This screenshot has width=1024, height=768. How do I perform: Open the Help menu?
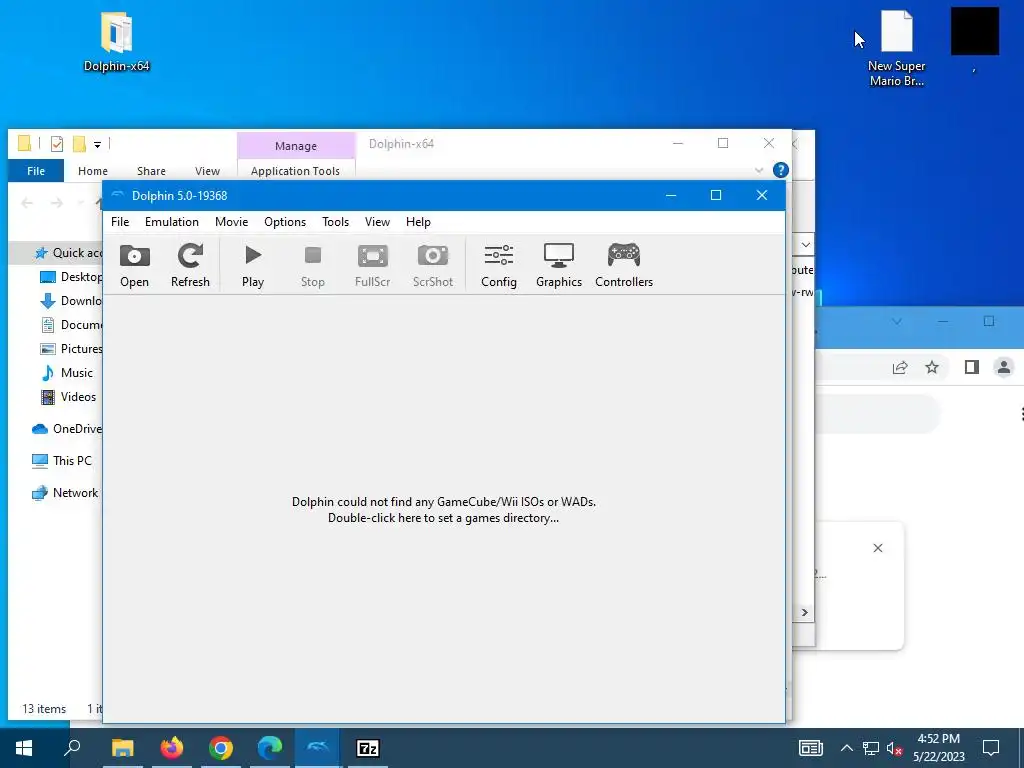tap(418, 222)
